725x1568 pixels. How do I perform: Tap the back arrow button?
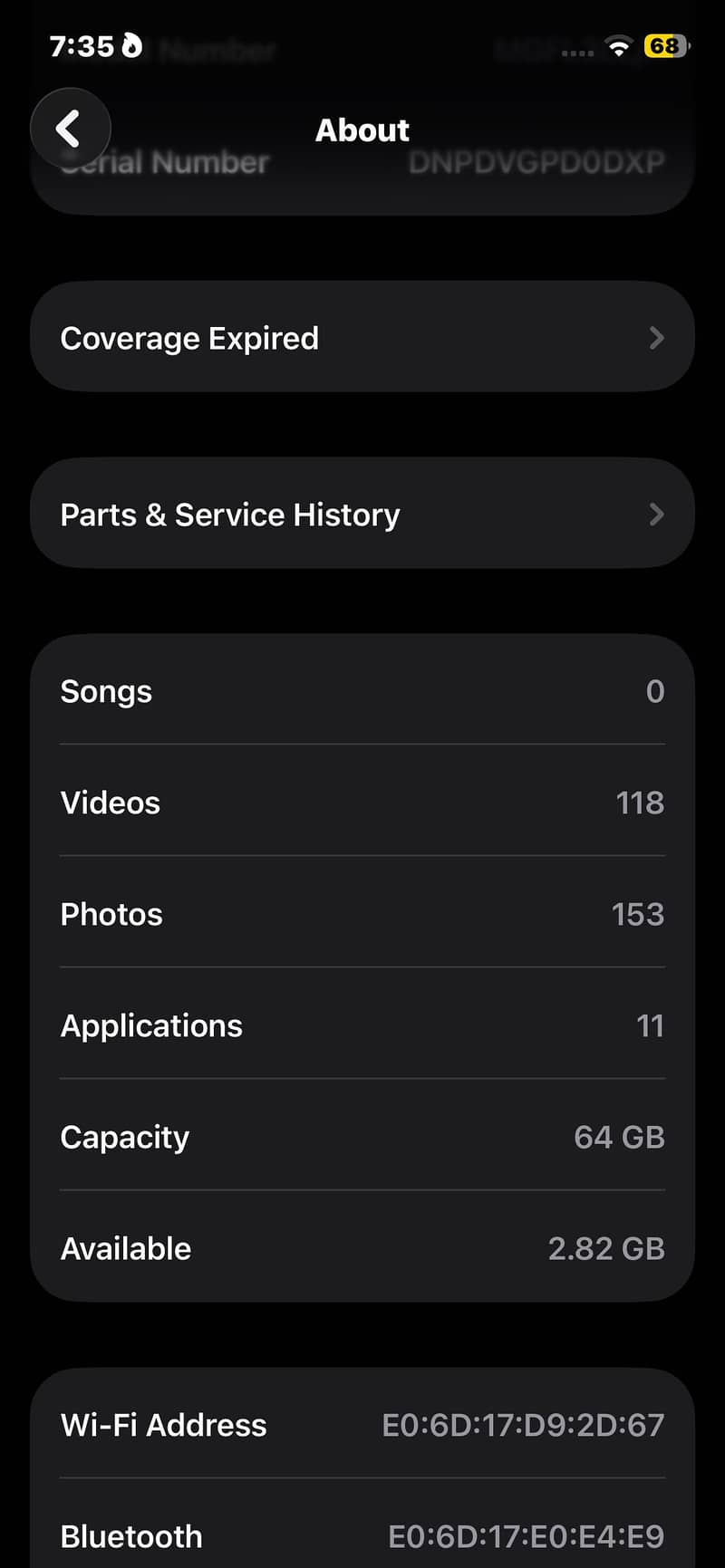tap(71, 129)
